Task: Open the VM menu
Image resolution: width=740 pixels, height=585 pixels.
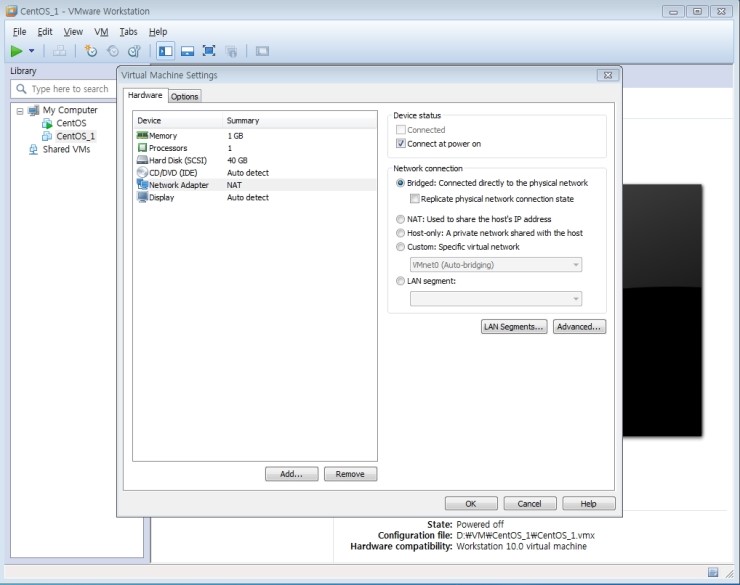Action: click(101, 32)
